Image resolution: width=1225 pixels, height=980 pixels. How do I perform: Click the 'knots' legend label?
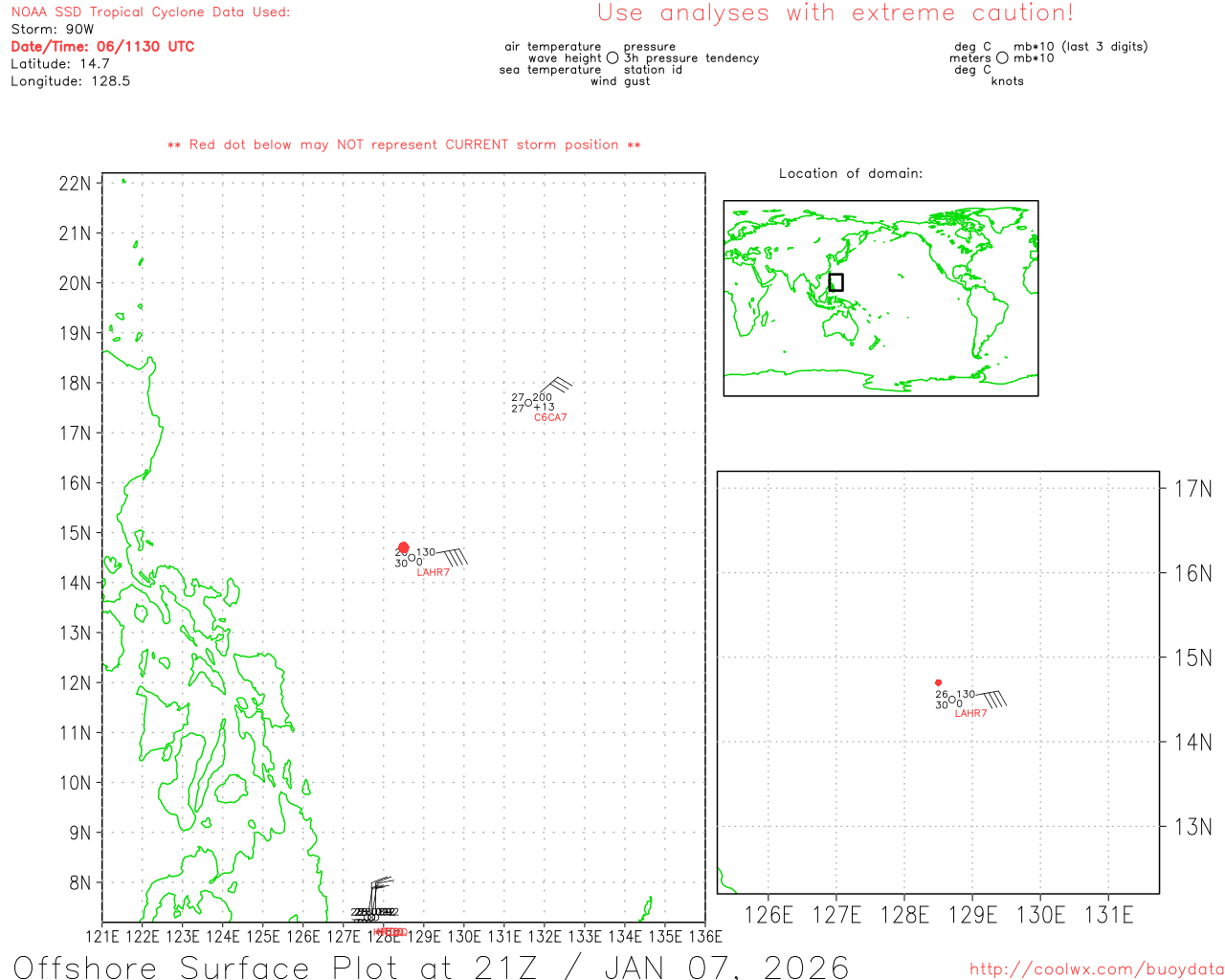point(1008,81)
